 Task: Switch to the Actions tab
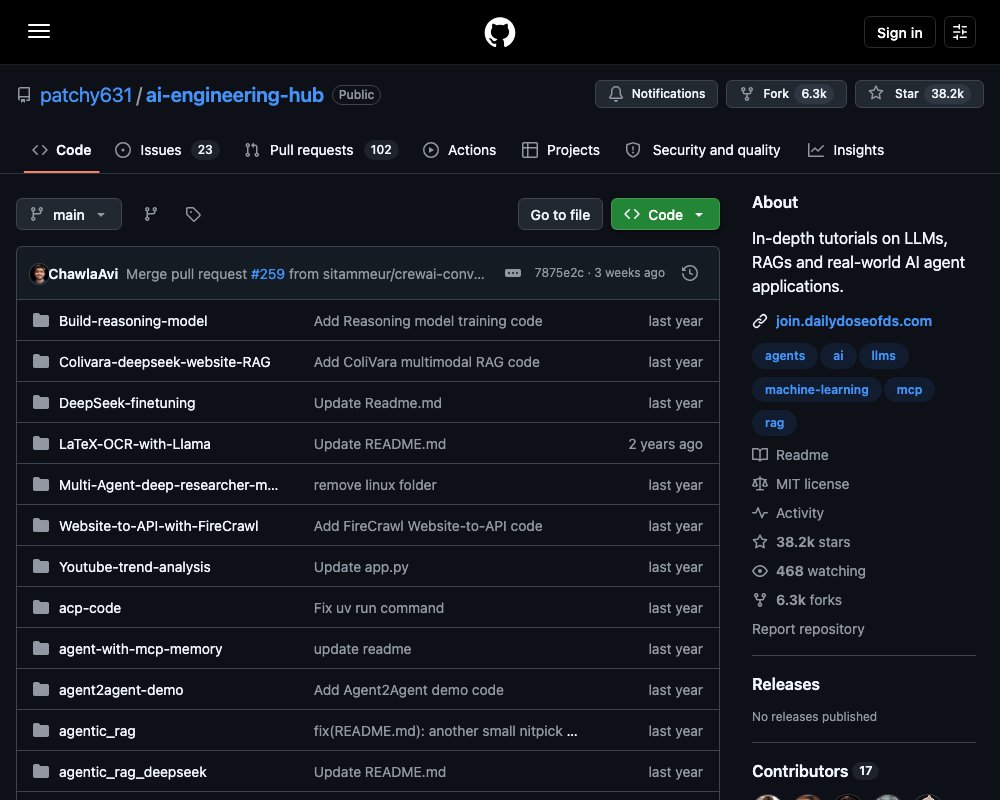(459, 150)
